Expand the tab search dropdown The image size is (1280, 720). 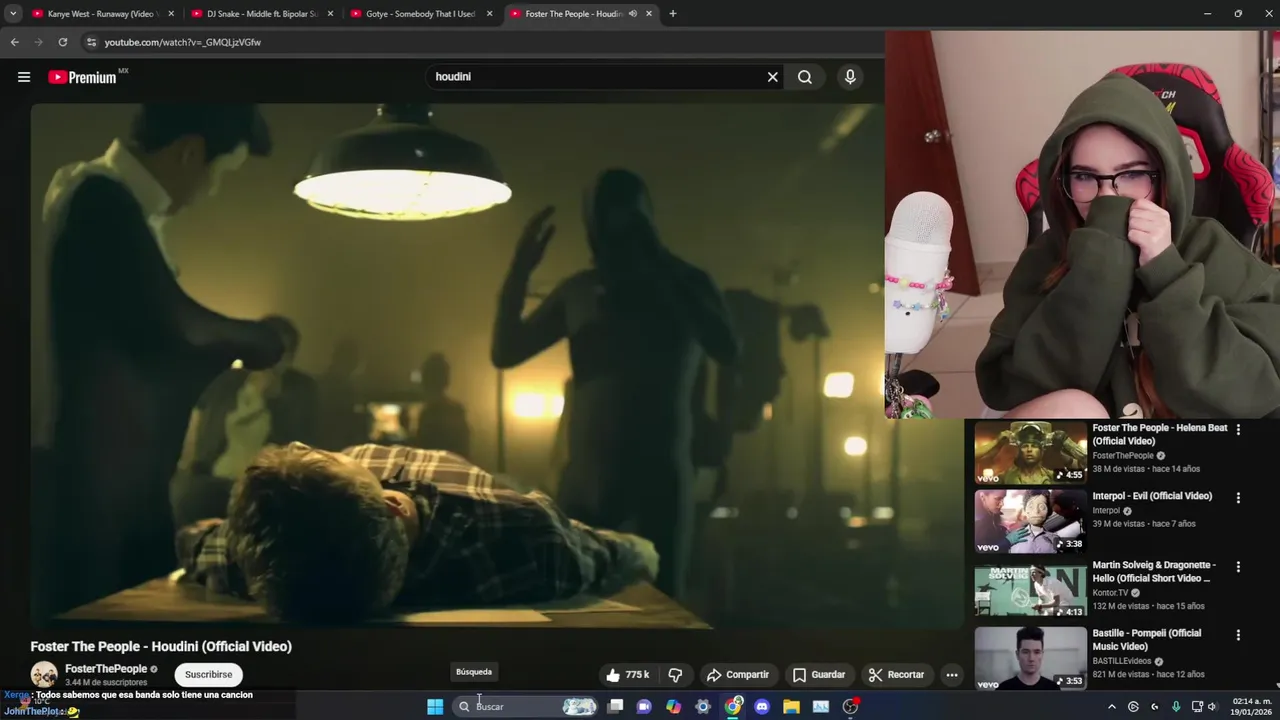13,14
